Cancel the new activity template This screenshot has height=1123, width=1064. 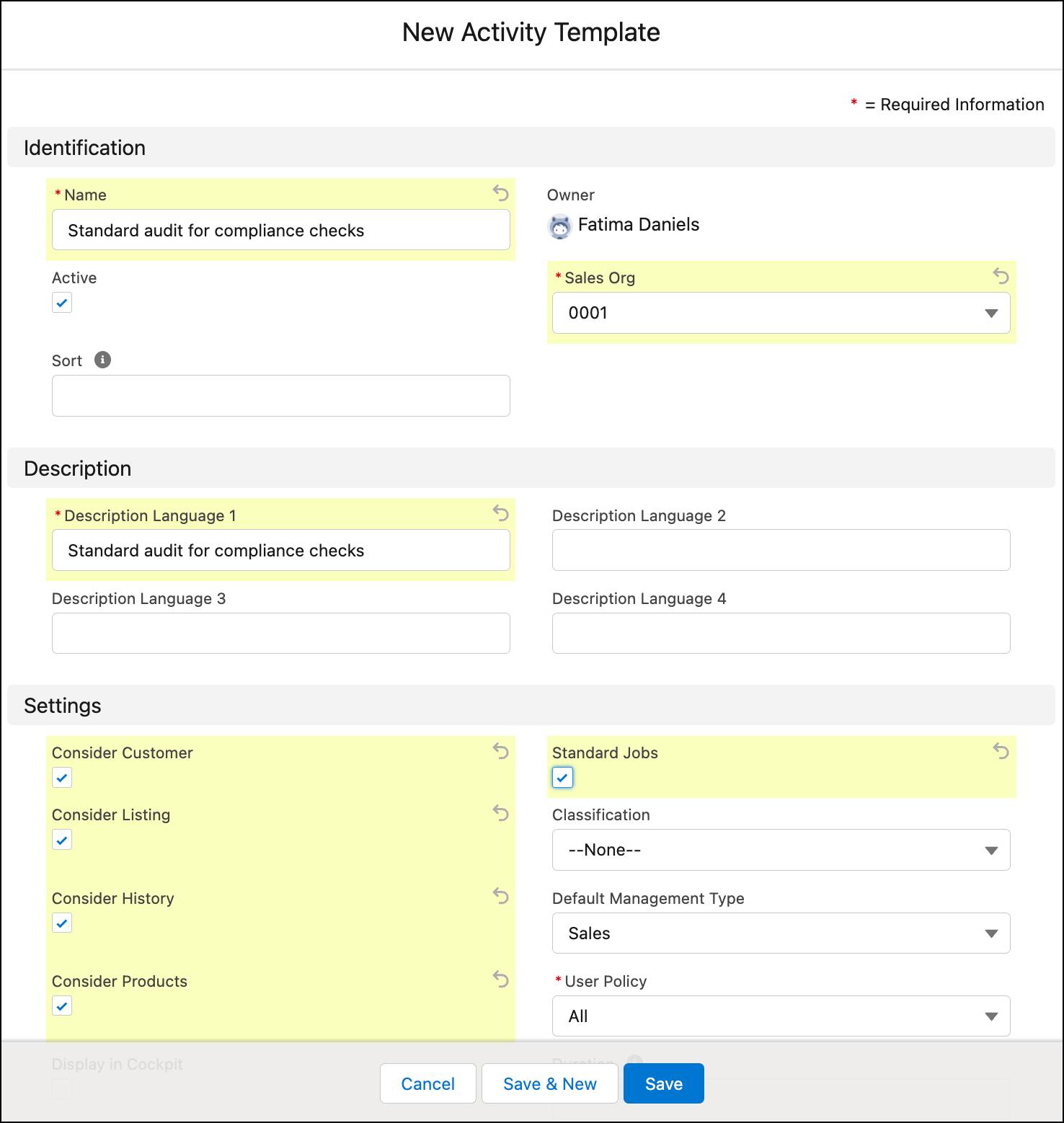(427, 1083)
